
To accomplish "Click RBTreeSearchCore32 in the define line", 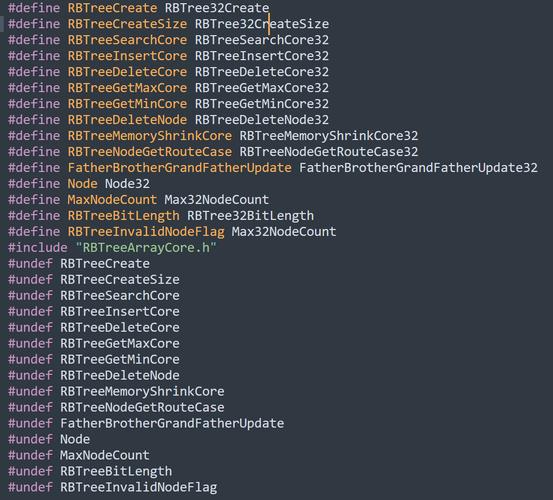I will point(262,40).
